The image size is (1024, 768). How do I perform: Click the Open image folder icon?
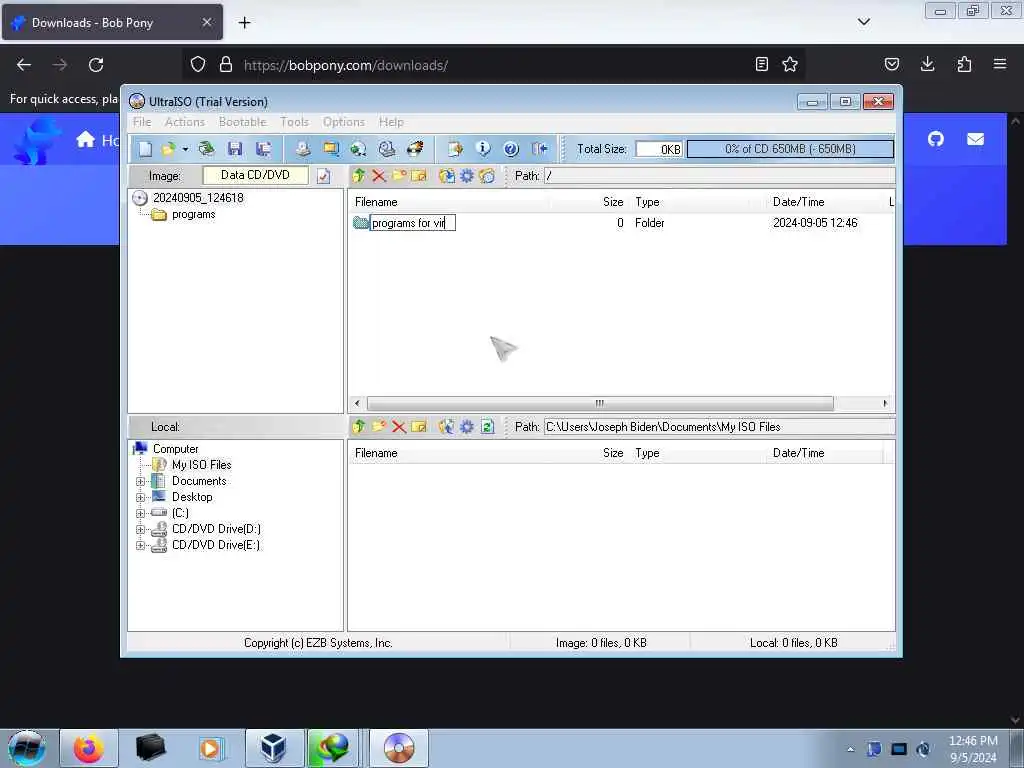[168, 149]
